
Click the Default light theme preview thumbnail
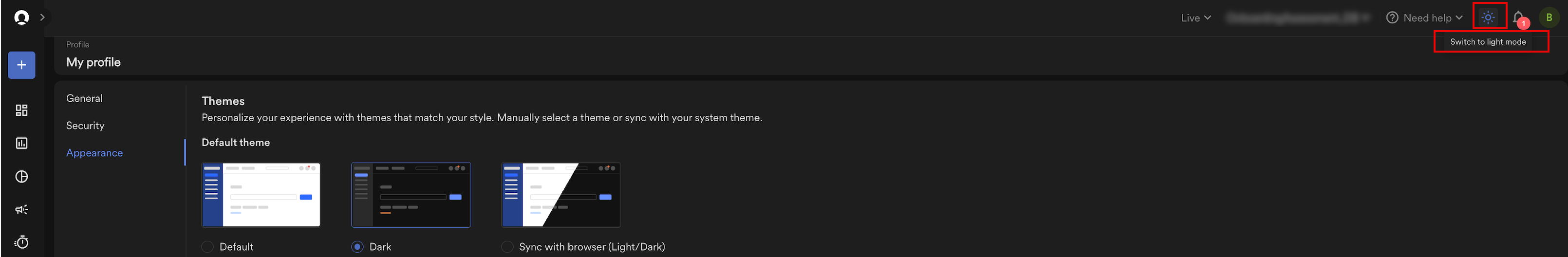click(261, 195)
